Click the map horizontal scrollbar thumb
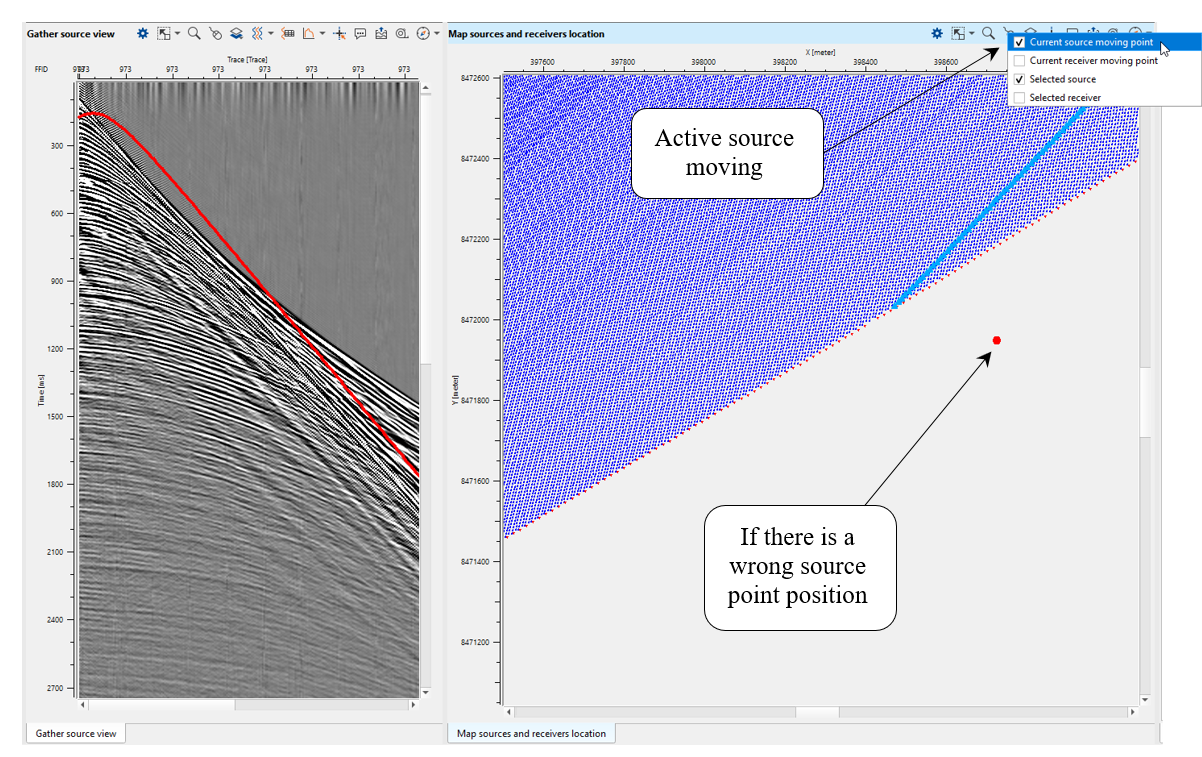The width and height of the screenshot is (1202, 757). [x=817, y=712]
